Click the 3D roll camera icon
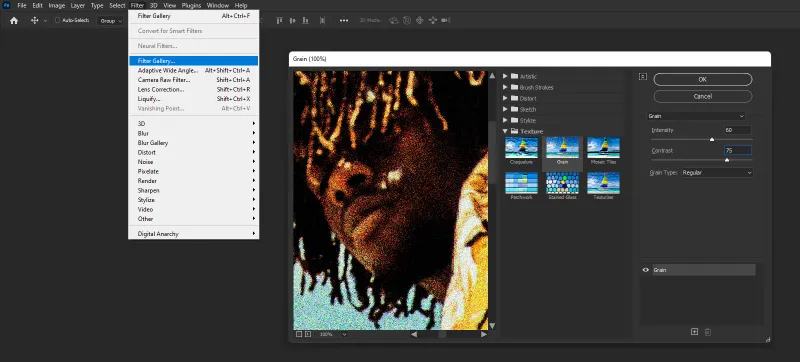This screenshot has height=362, width=800. coord(407,20)
